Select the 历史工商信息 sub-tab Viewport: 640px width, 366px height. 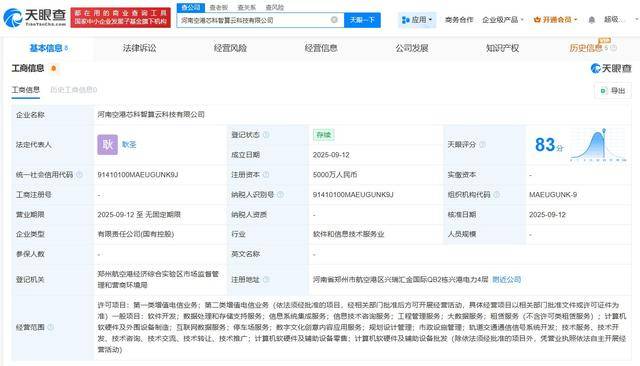[73, 90]
